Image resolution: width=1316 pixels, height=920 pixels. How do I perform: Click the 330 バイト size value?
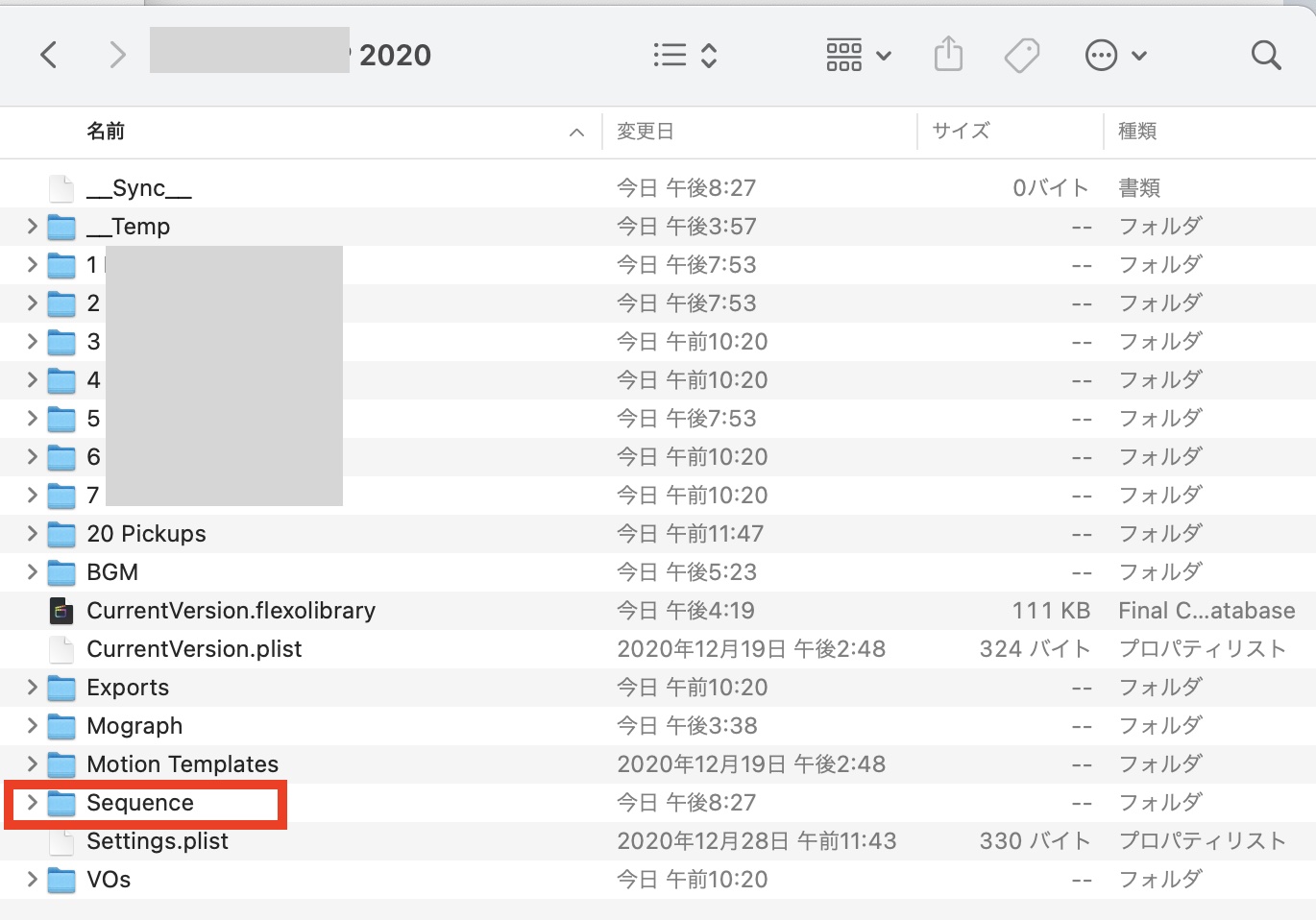pos(1036,841)
